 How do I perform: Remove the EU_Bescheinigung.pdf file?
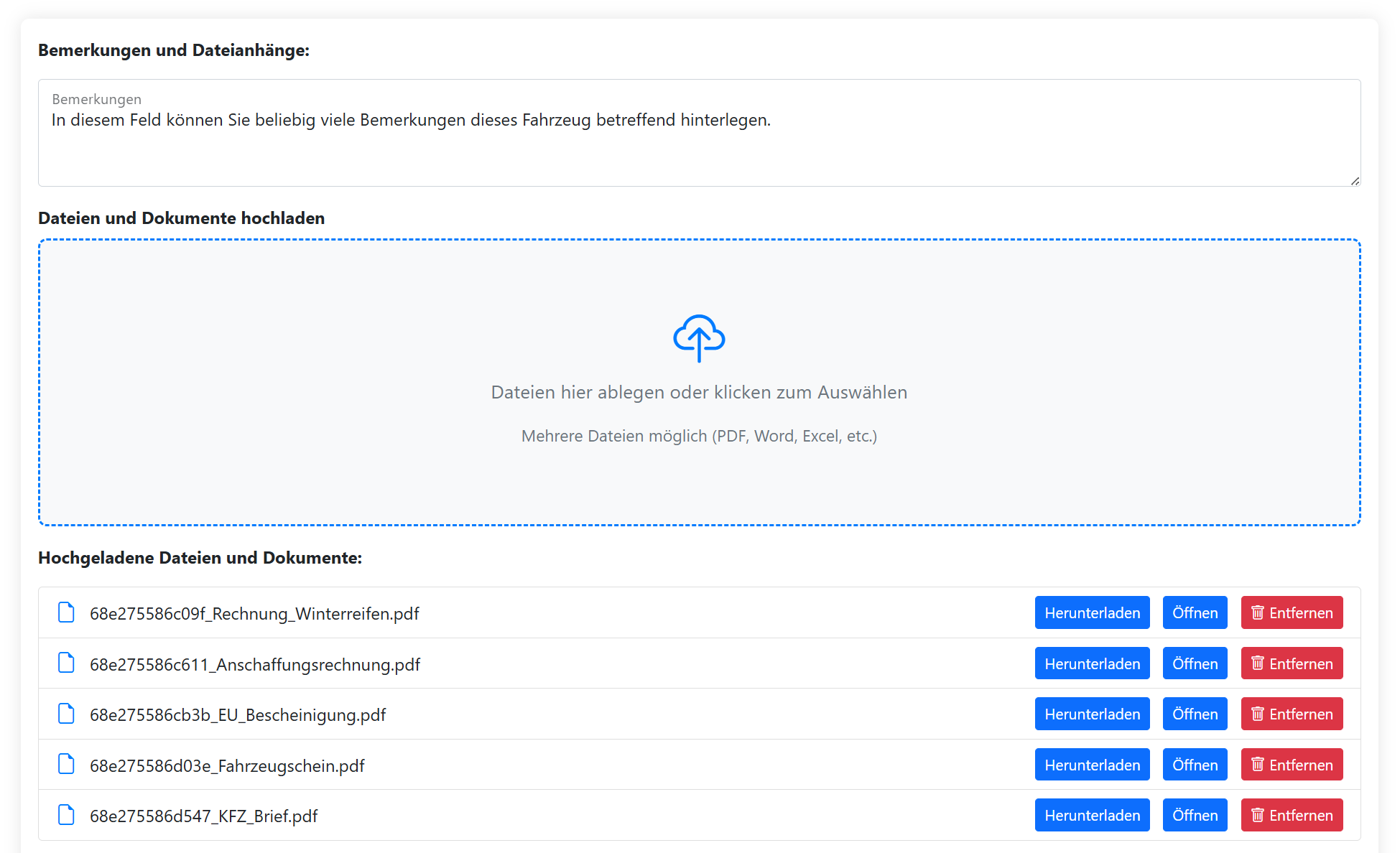pos(1292,714)
